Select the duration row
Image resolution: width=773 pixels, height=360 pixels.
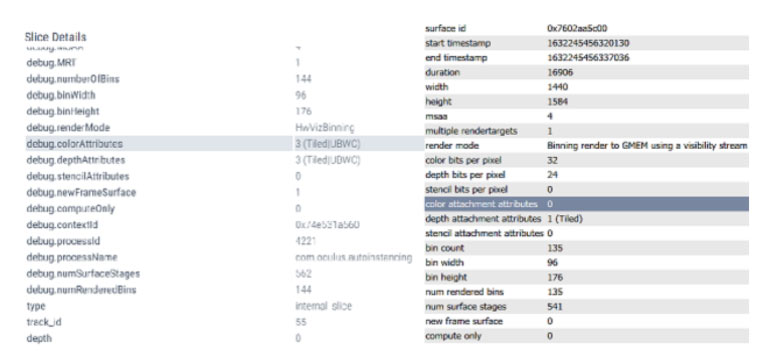click(x=586, y=72)
